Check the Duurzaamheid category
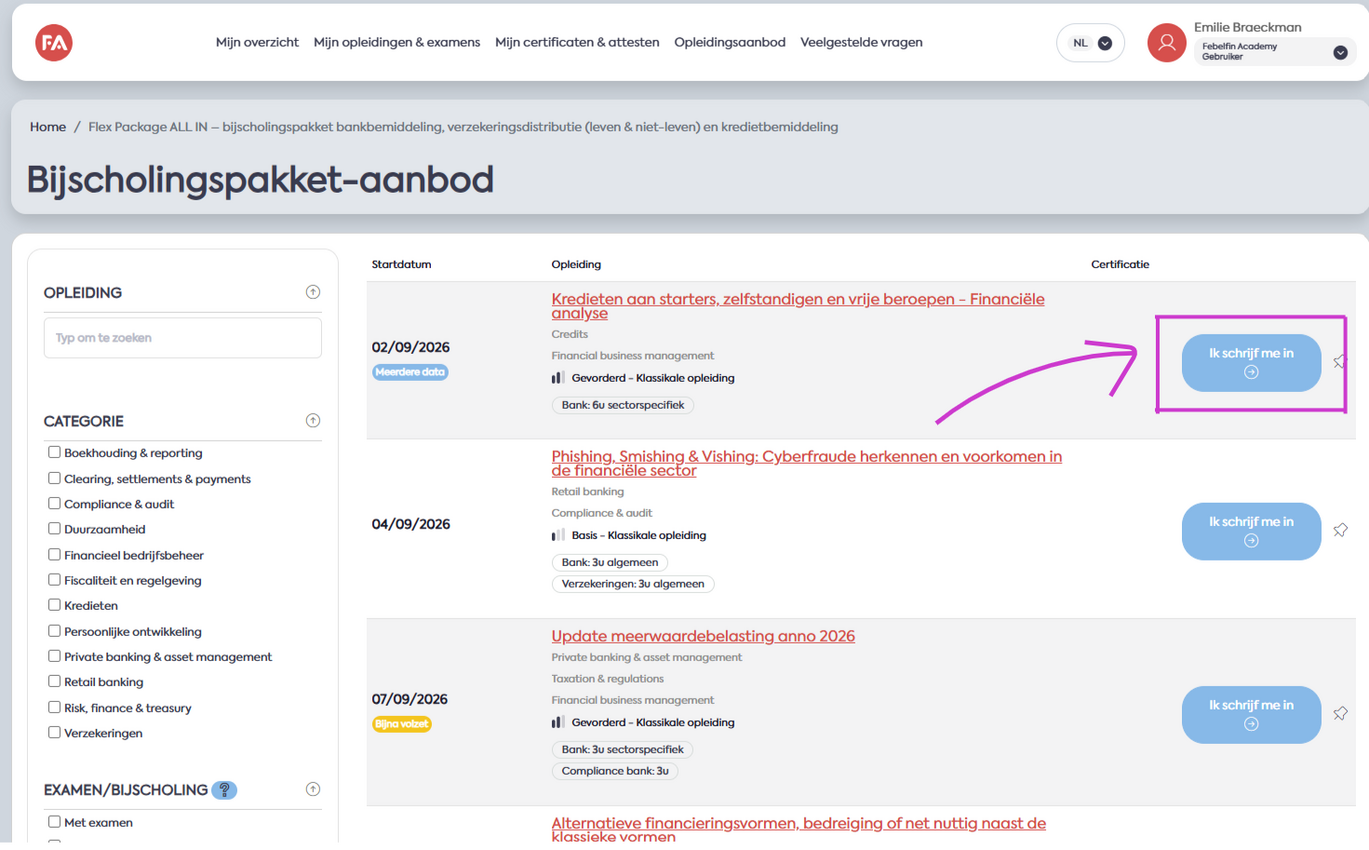 (x=54, y=528)
